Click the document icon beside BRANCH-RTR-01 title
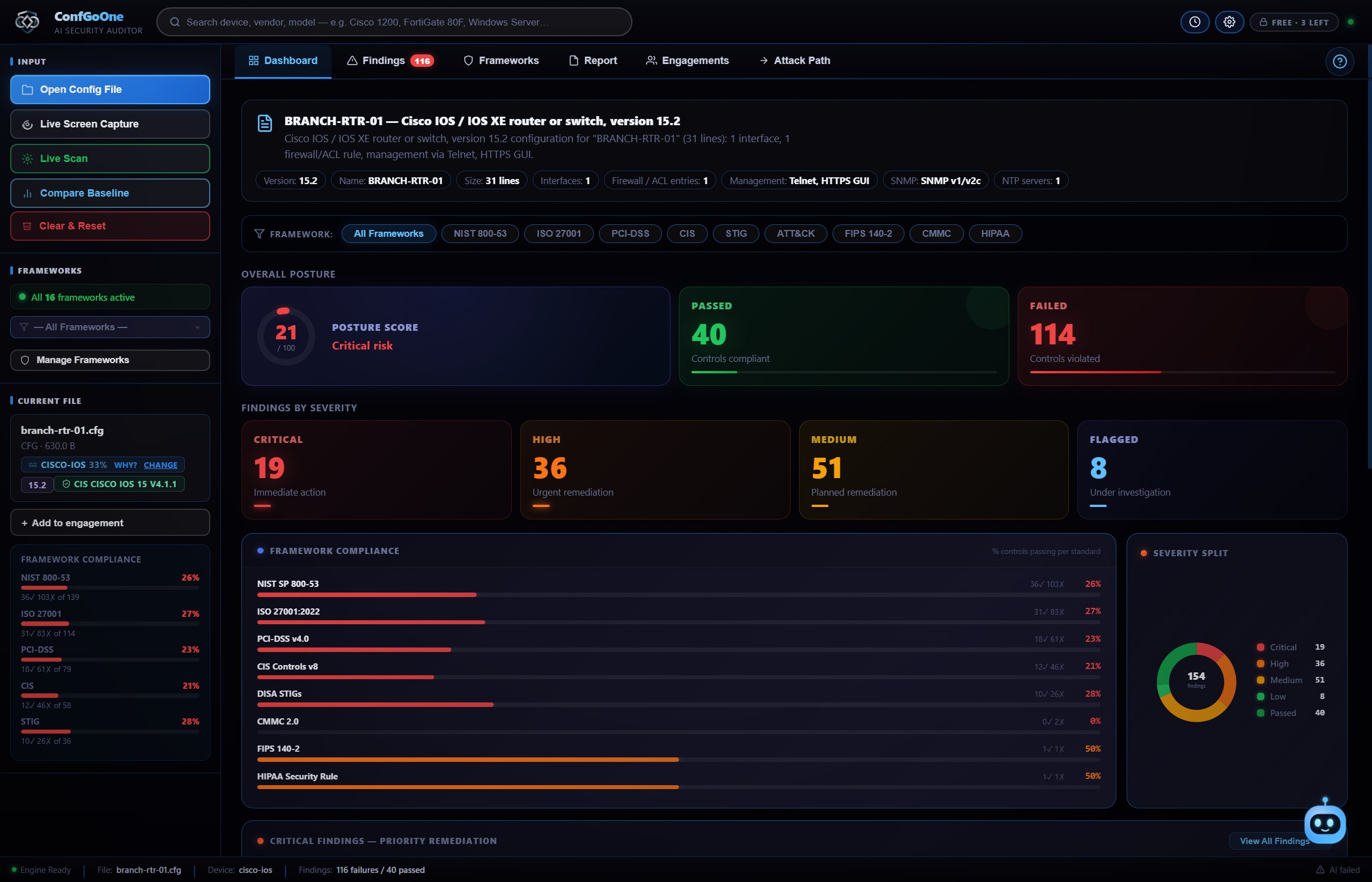This screenshot has height=882, width=1372. tap(265, 123)
